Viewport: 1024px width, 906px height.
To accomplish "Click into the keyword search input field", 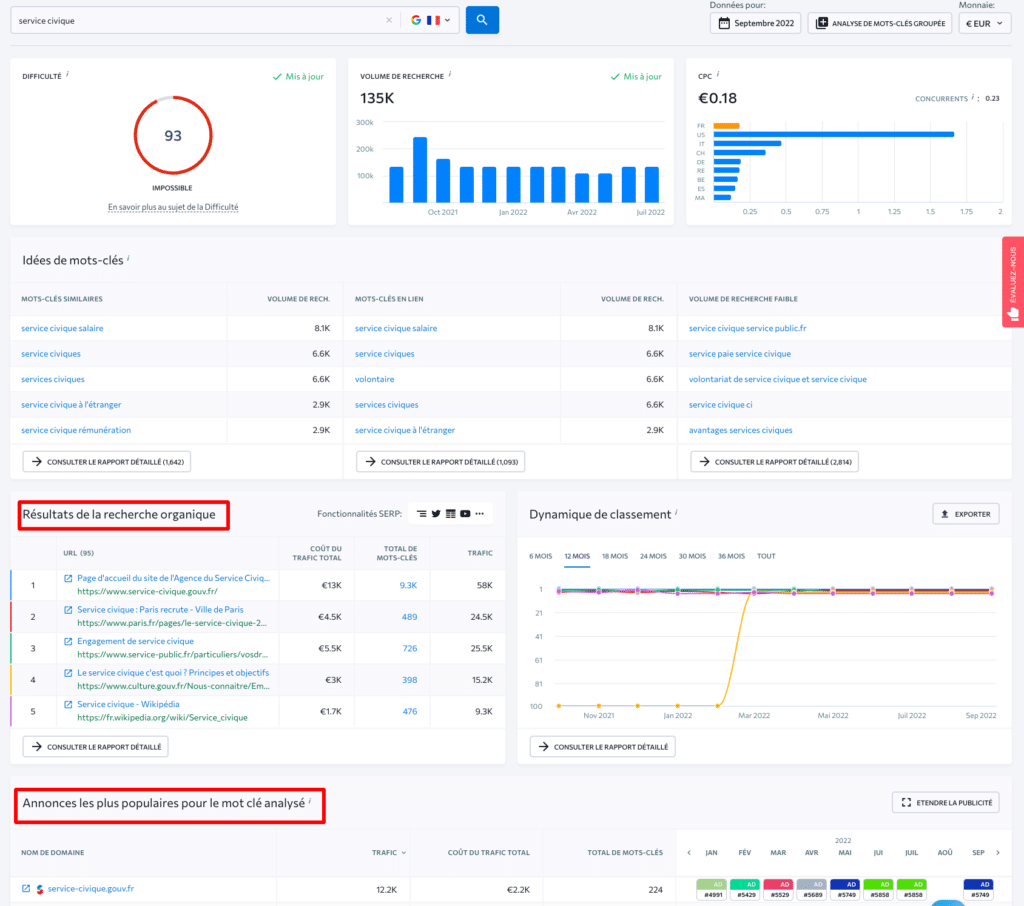I will coord(200,20).
